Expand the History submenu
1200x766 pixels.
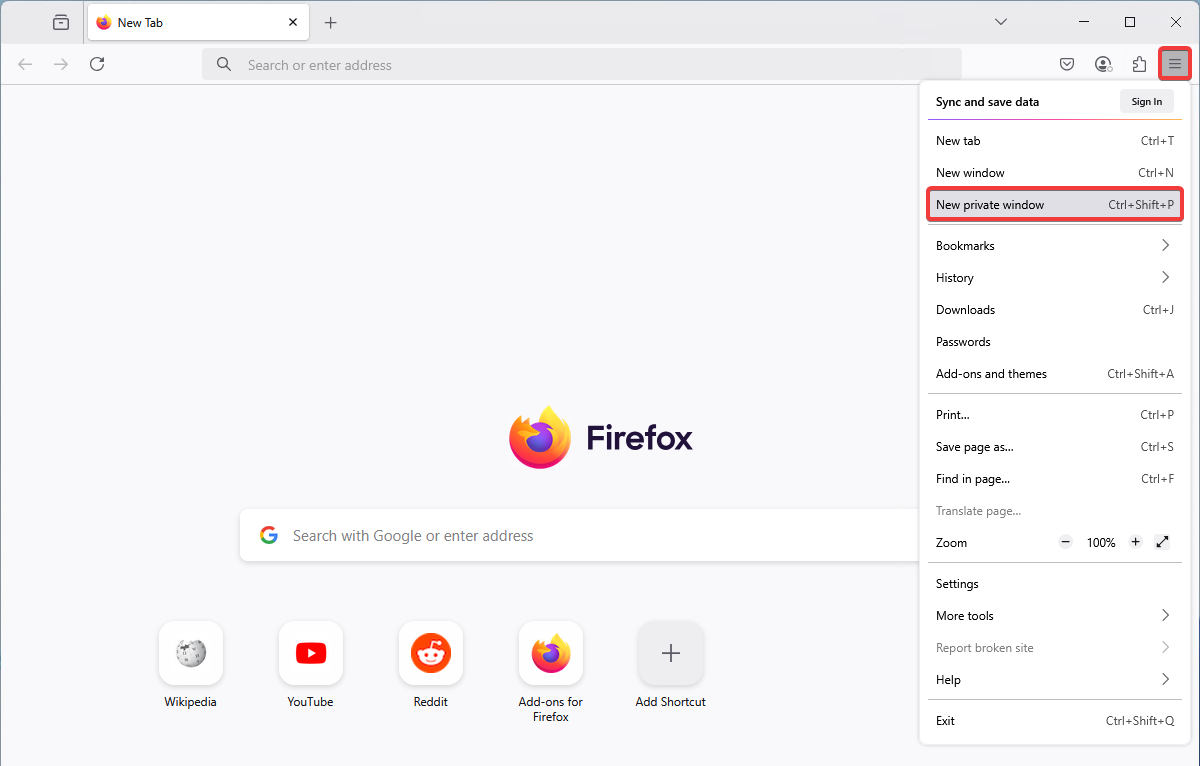coord(1055,278)
